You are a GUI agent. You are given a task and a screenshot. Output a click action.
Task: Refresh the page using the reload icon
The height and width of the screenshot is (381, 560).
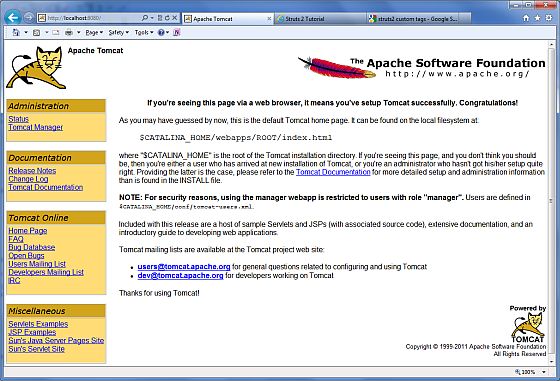(x=167, y=17)
